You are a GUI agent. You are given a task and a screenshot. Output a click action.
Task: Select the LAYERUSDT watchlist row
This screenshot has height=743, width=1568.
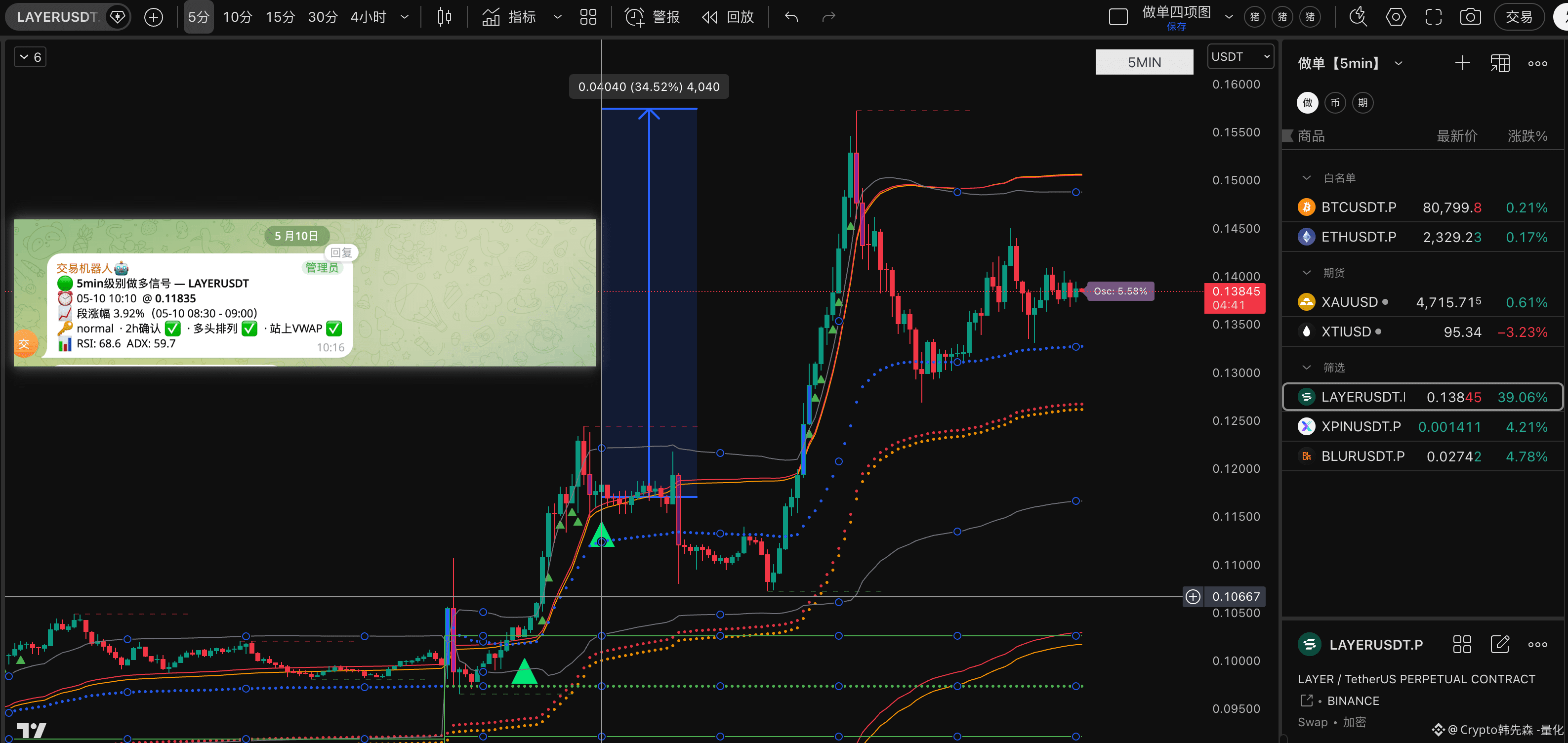coord(1423,397)
